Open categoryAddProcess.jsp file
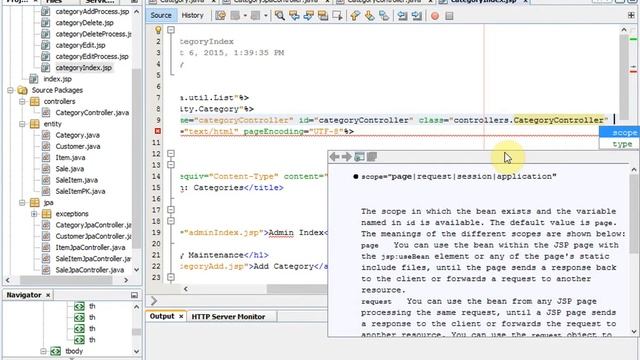Screen dimensions: 640x360 pyautogui.click(x=92, y=11)
